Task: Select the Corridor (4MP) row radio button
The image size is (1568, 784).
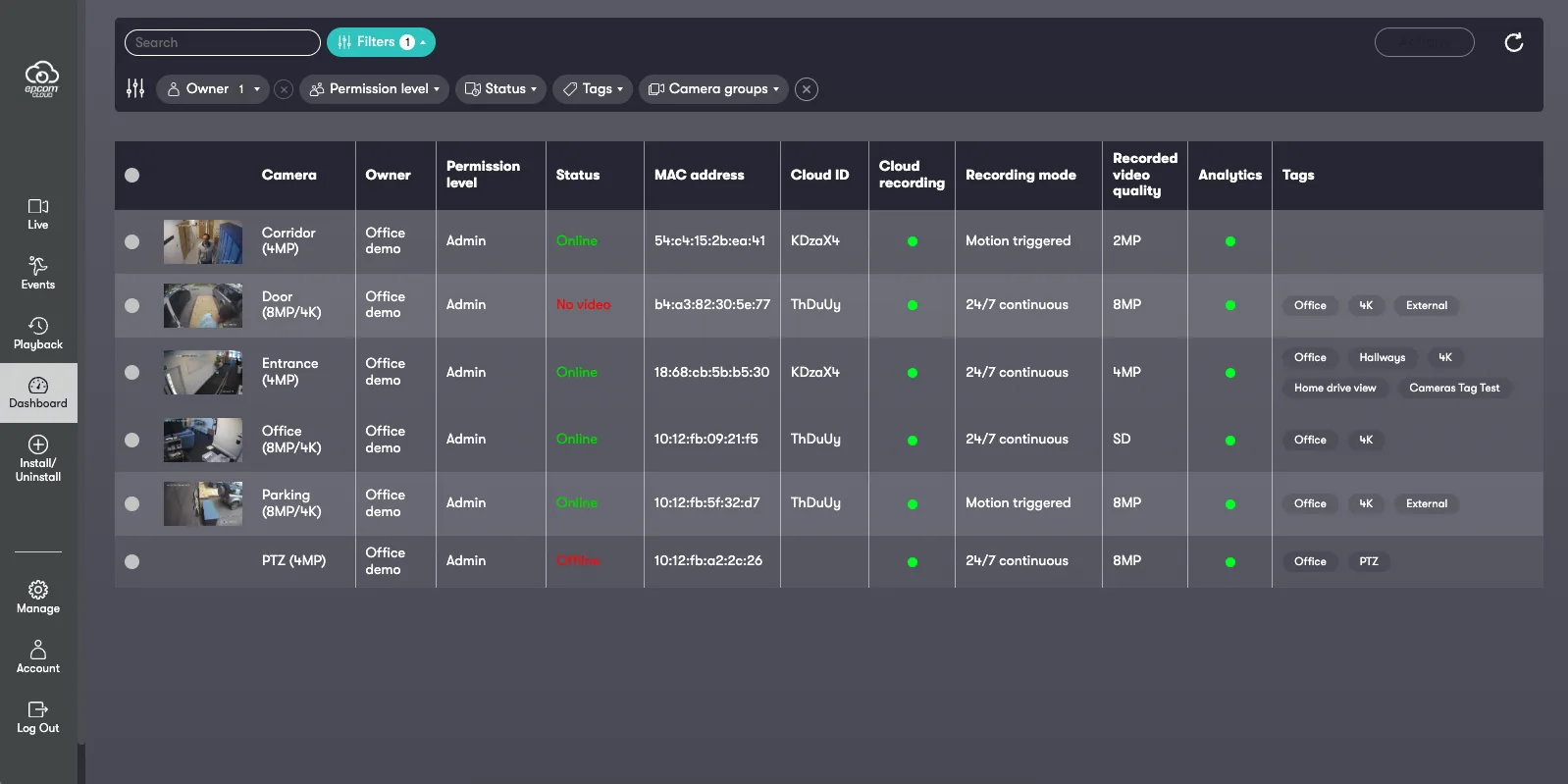Action: click(131, 241)
